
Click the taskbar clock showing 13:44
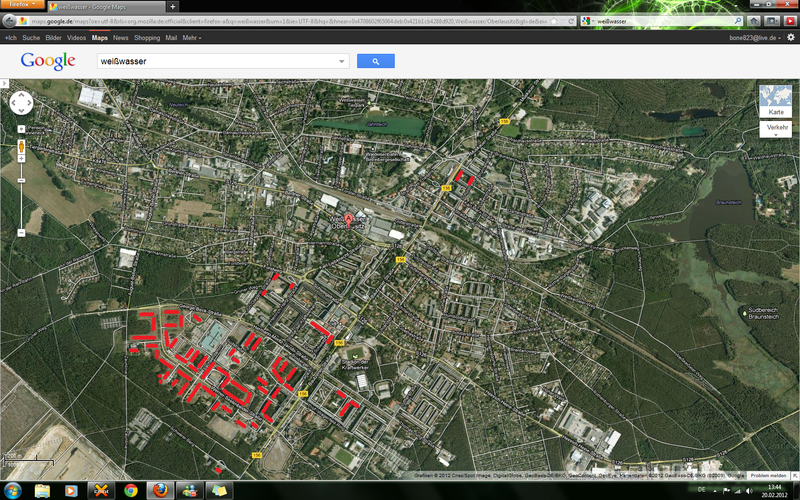click(x=774, y=491)
